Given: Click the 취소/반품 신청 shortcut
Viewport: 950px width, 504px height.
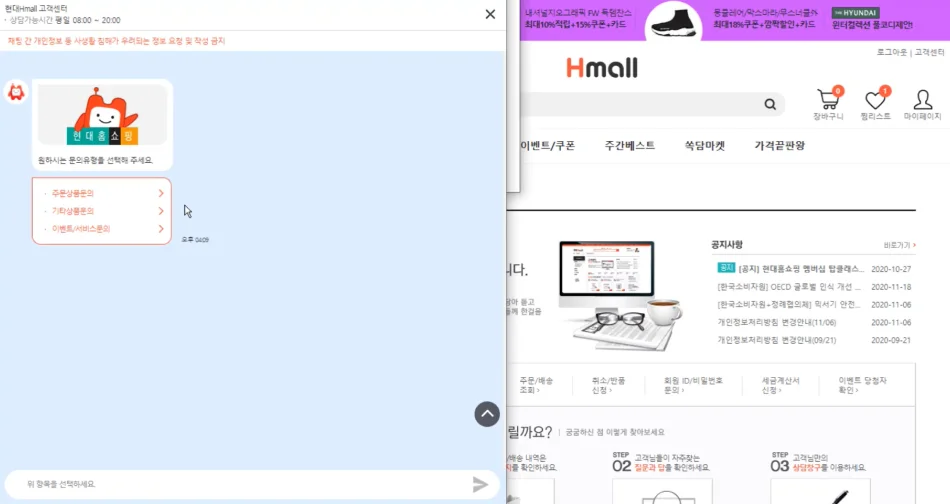Looking at the screenshot, I should [608, 385].
